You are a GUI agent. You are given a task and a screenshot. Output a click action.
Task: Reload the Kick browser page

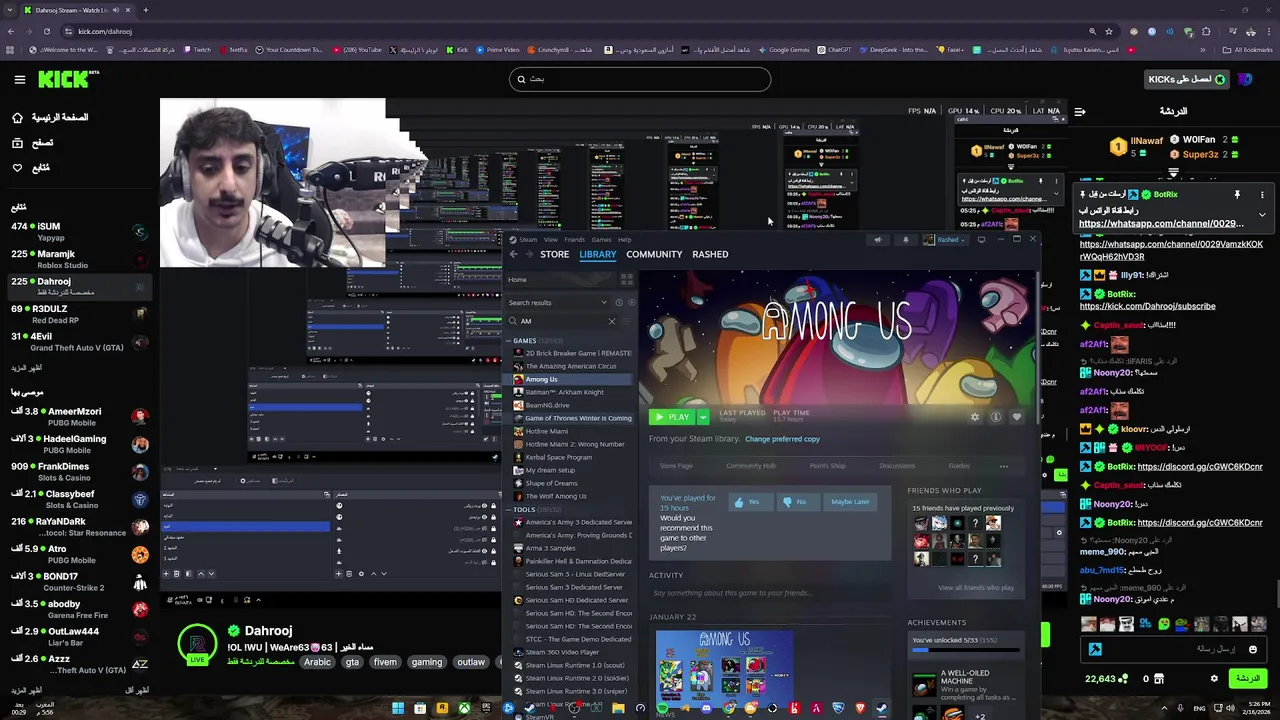49,31
